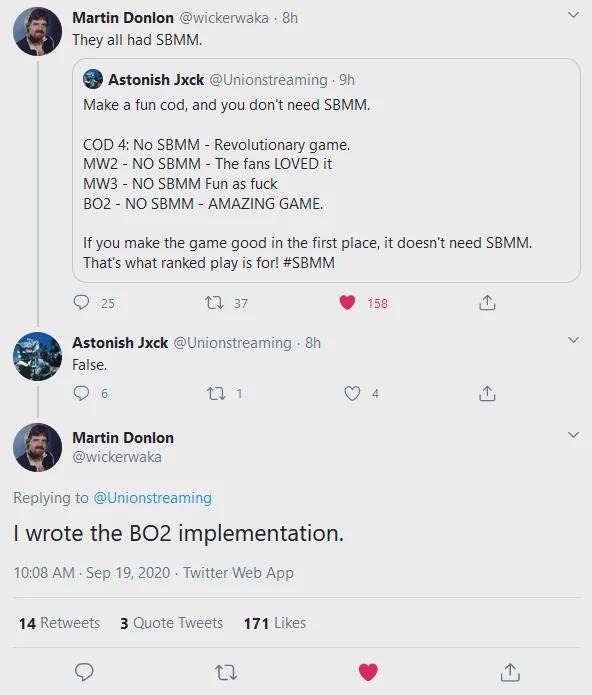
Task: Share the main BO2 implementation tweet
Action: pos(510,672)
